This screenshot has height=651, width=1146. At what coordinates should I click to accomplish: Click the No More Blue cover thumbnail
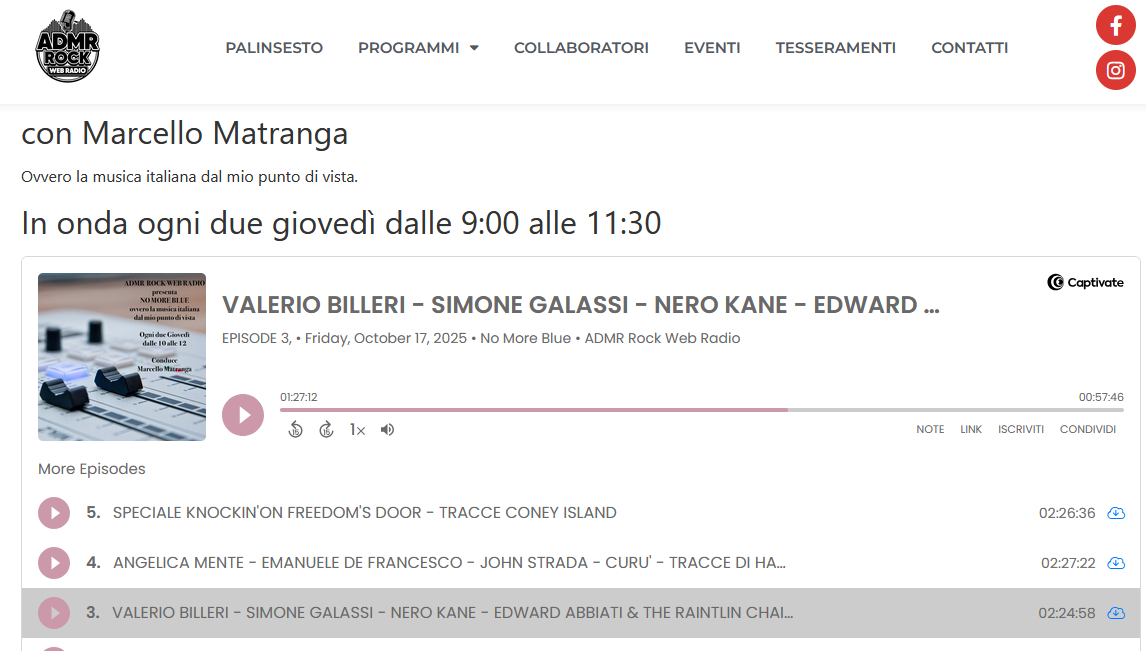pyautogui.click(x=122, y=357)
